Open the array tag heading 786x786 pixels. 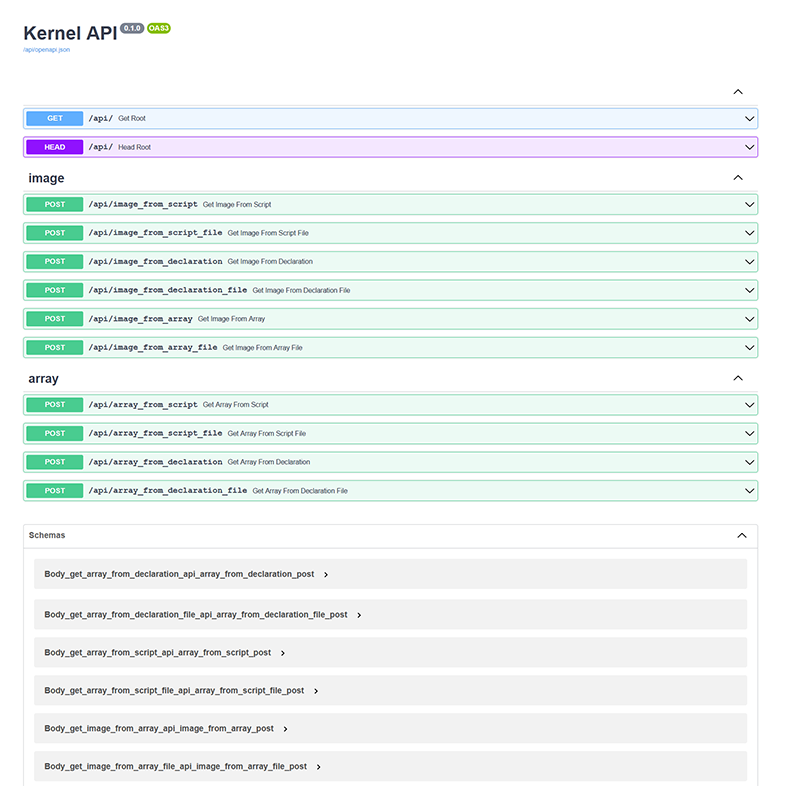[44, 379]
